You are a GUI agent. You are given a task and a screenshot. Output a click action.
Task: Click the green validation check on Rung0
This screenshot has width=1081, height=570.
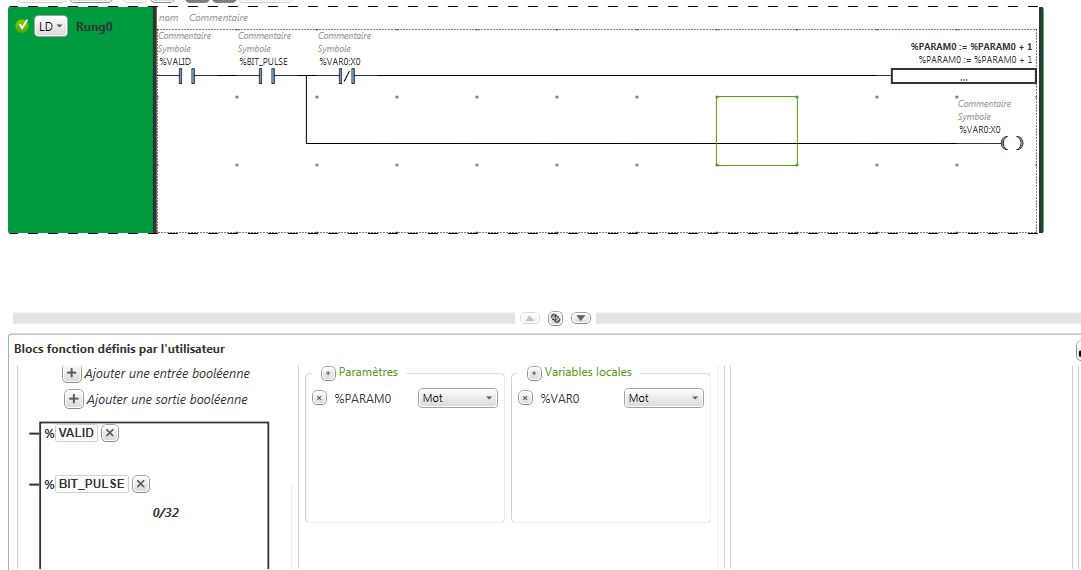coord(22,26)
